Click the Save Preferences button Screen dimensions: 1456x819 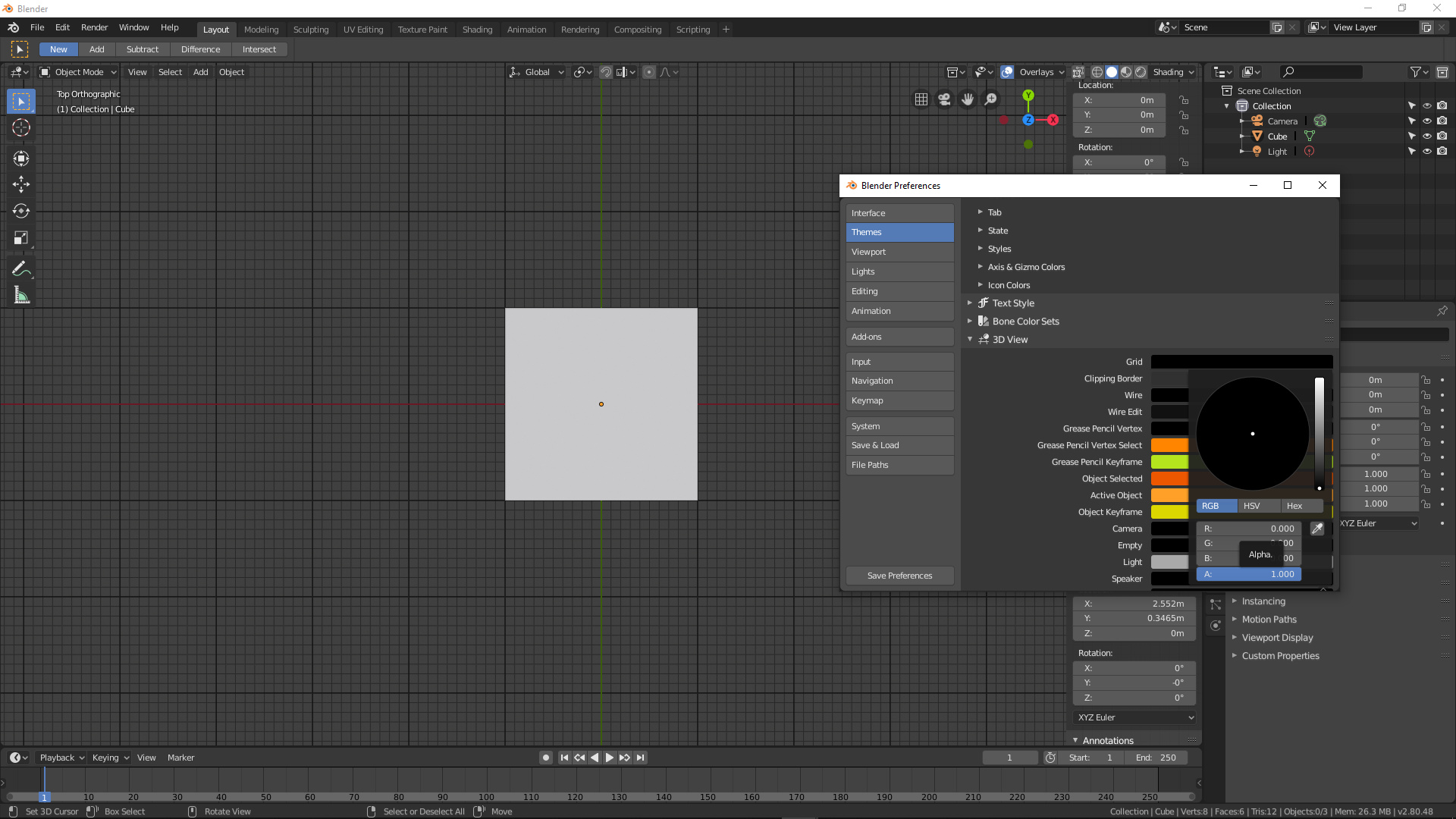click(899, 575)
